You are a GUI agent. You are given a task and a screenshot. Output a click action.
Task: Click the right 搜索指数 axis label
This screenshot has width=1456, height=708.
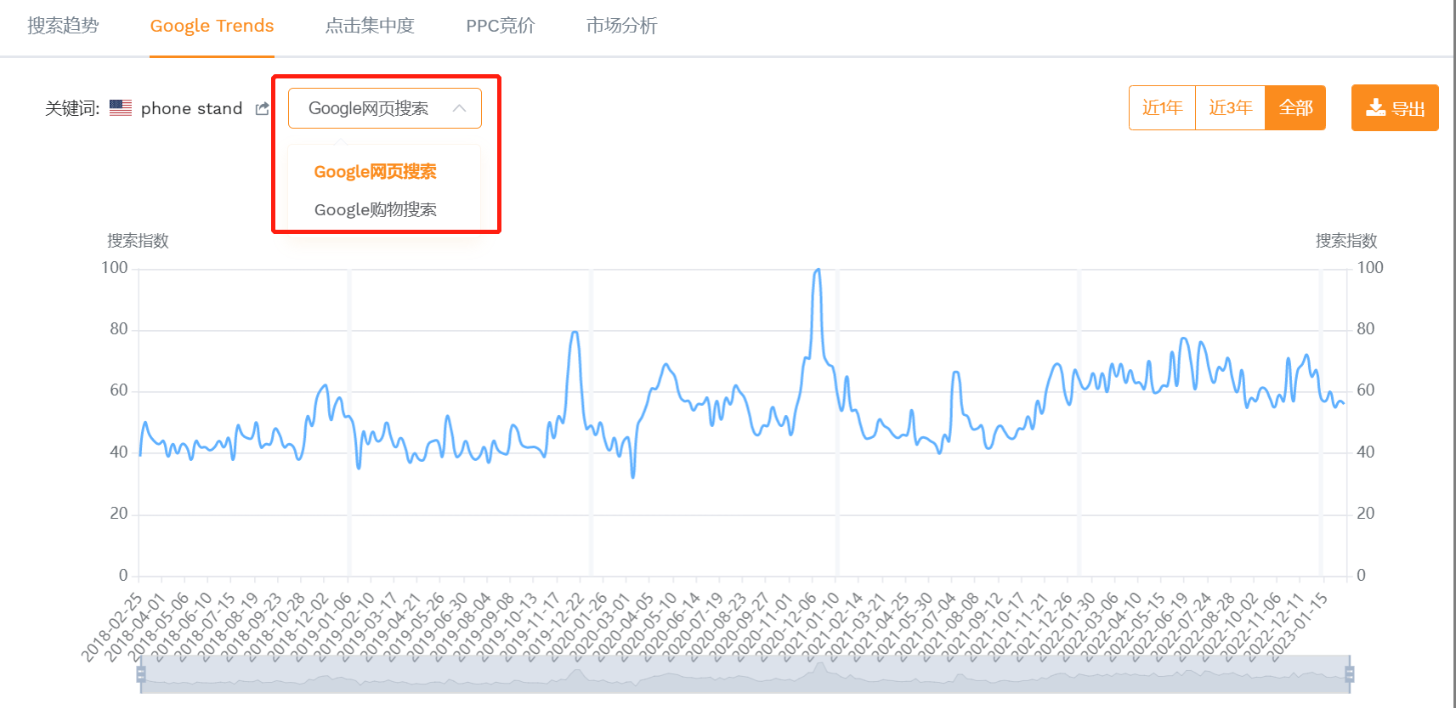tap(1346, 240)
